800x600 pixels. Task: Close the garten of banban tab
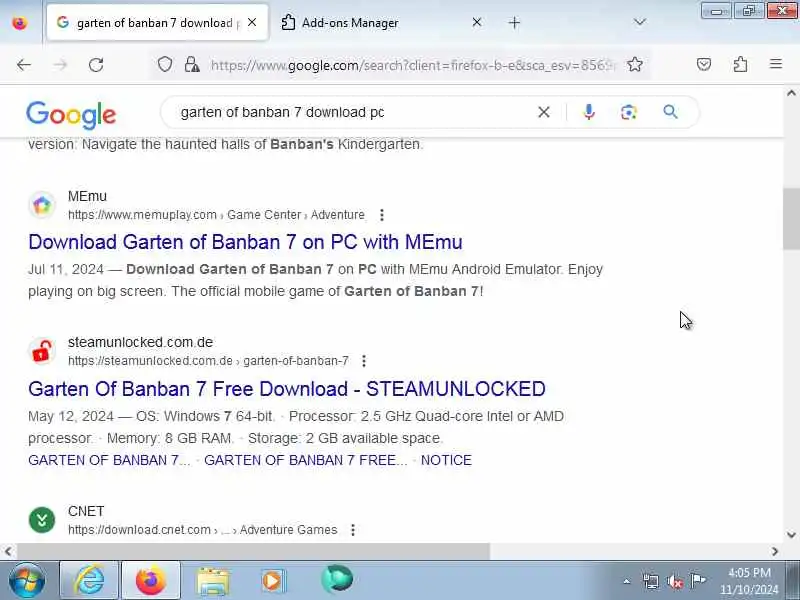(x=252, y=22)
